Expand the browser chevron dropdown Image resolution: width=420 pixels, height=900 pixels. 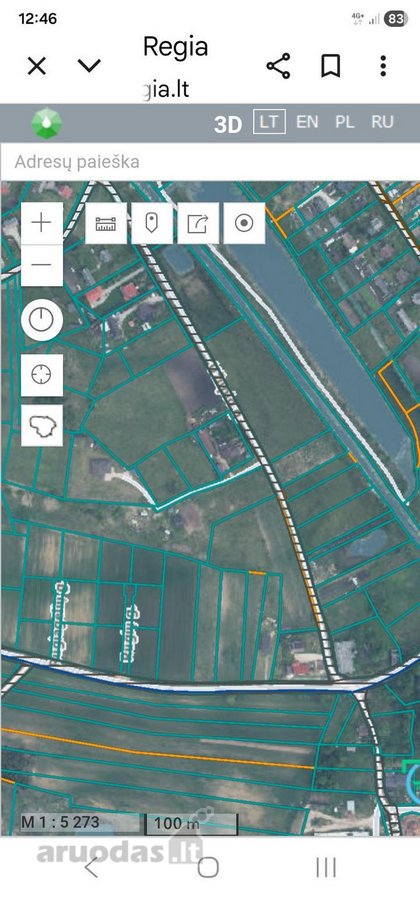pyautogui.click(x=90, y=66)
